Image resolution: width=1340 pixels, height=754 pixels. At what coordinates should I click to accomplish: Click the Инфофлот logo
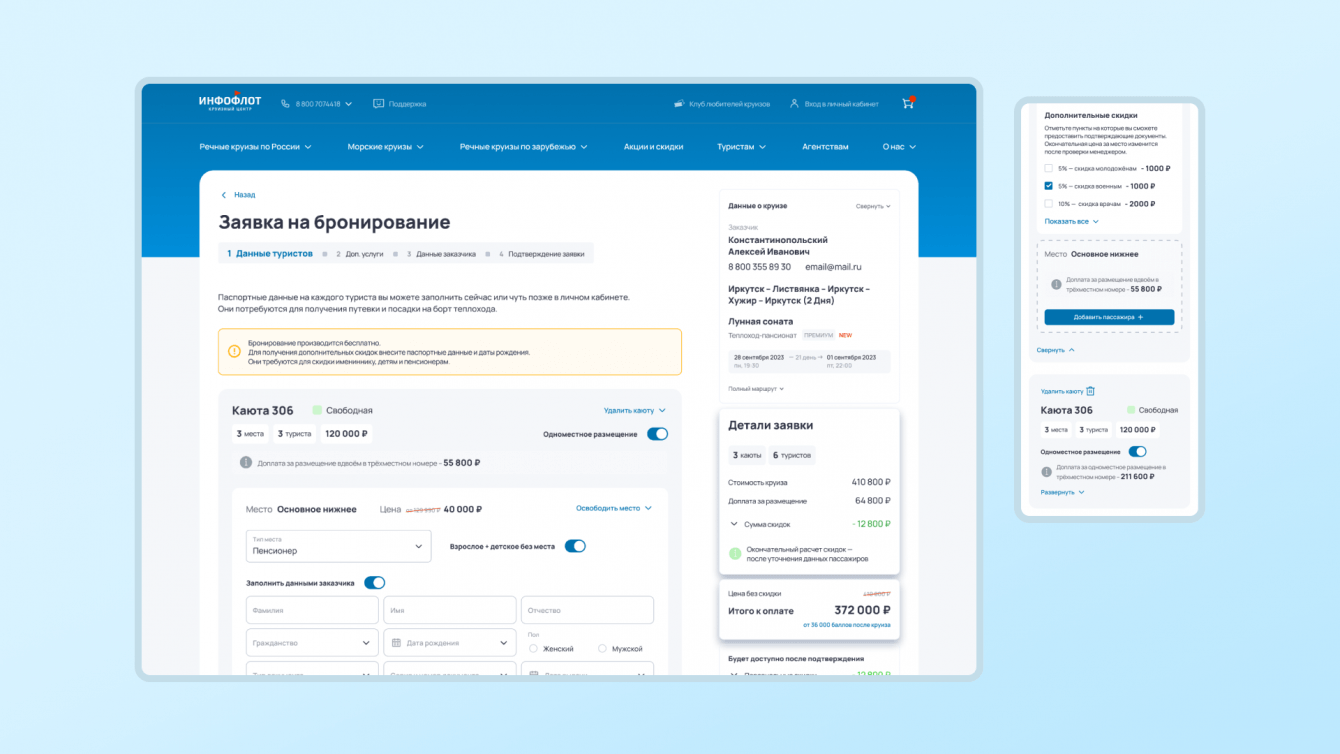(x=229, y=102)
